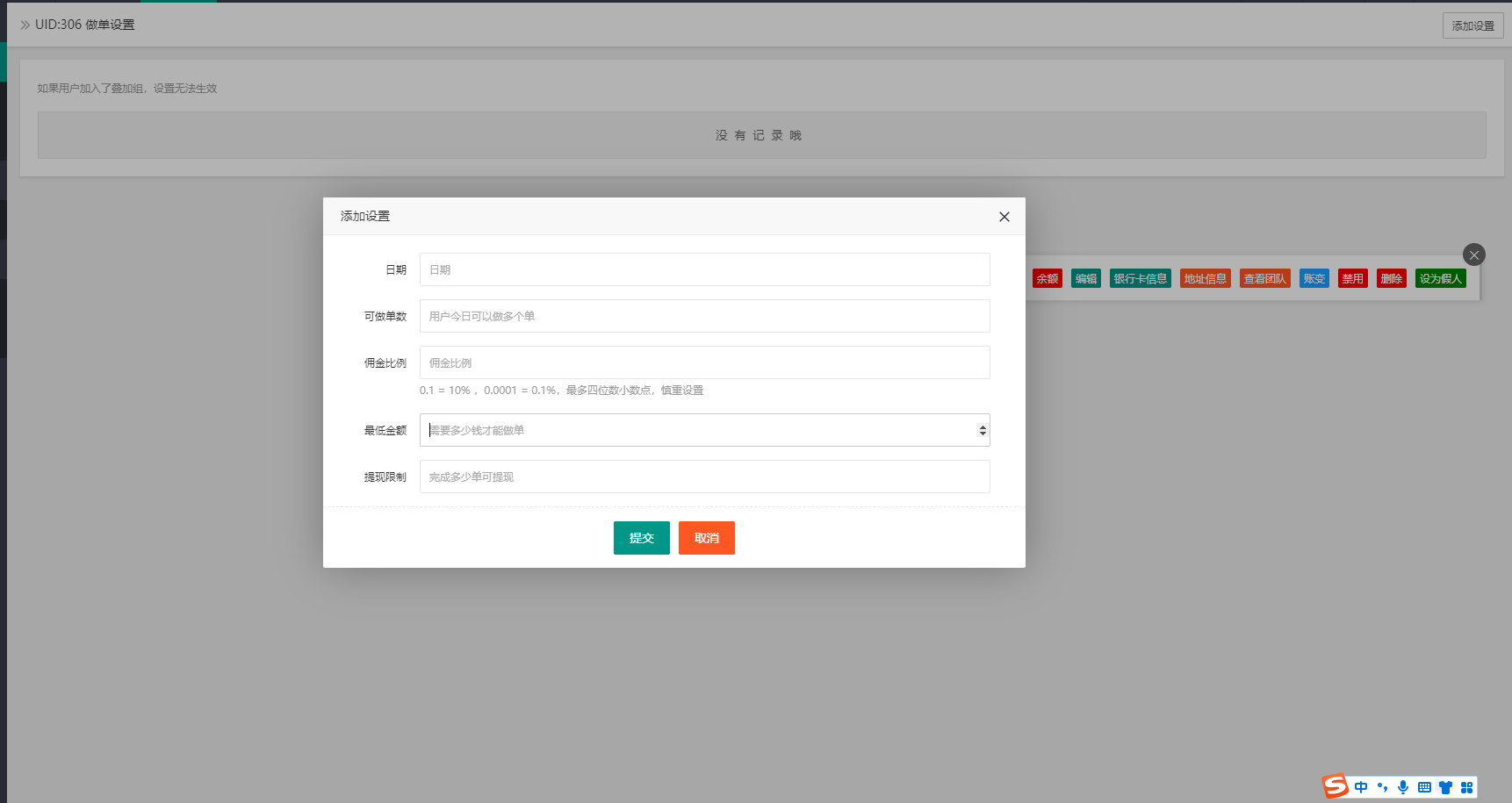Click the 添加设置 button at top right
The height and width of the screenshot is (803, 1512).
tap(1472, 25)
